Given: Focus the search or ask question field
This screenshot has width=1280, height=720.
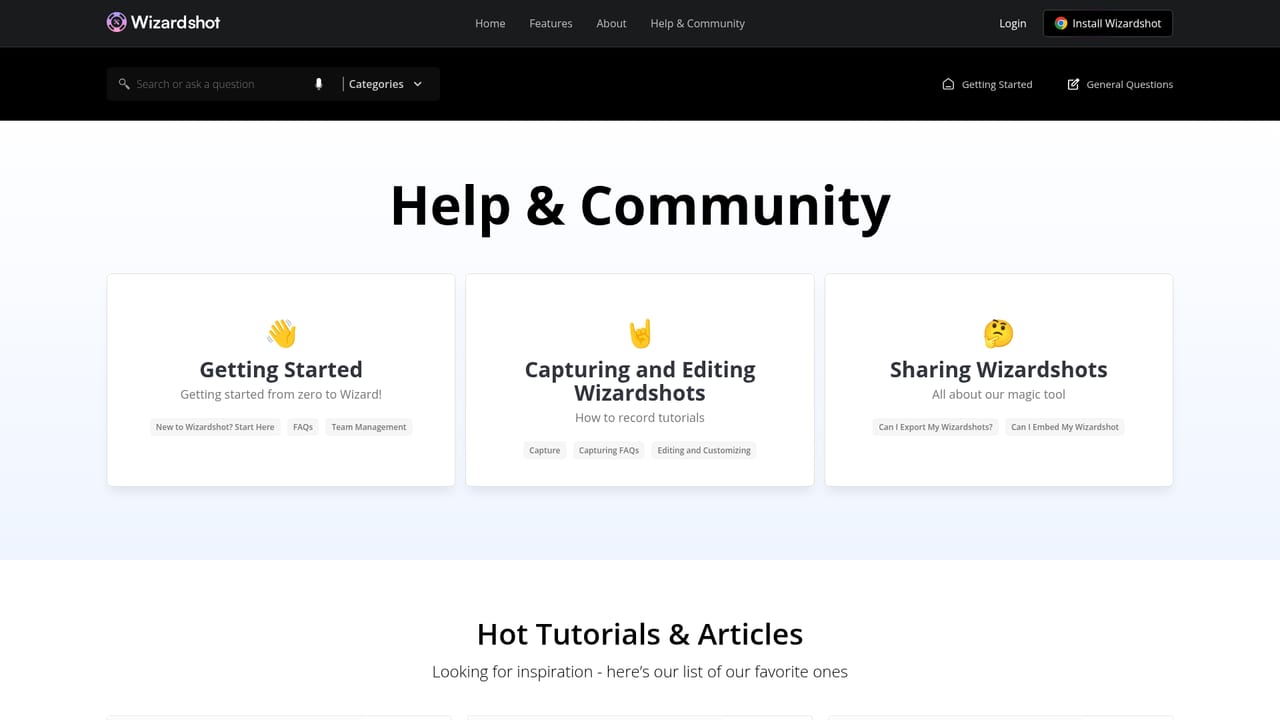Looking at the screenshot, I should click(220, 84).
